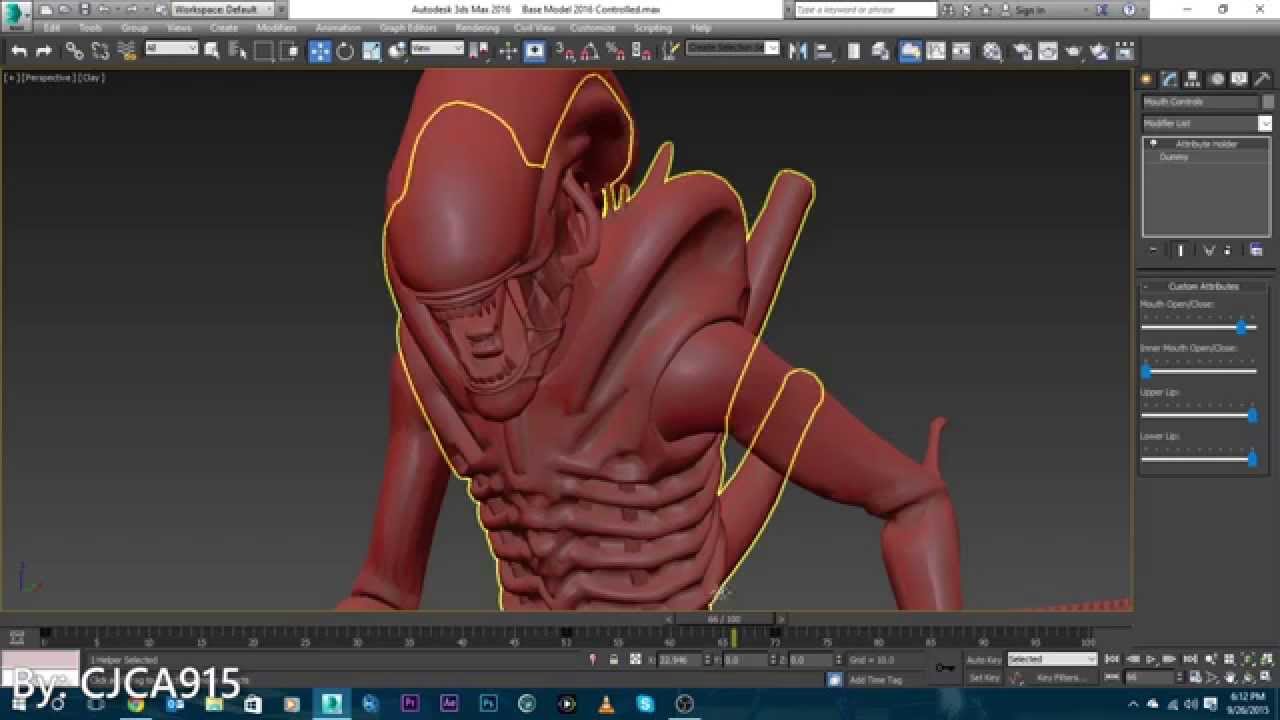The height and width of the screenshot is (720, 1280).
Task: Click the Lower Lip slider handle
Action: pos(1251,459)
